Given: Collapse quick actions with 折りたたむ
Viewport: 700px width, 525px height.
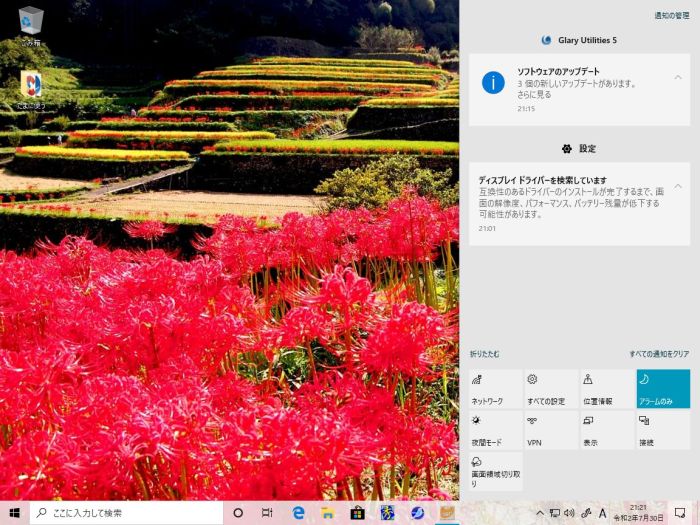Looking at the screenshot, I should click(484, 354).
